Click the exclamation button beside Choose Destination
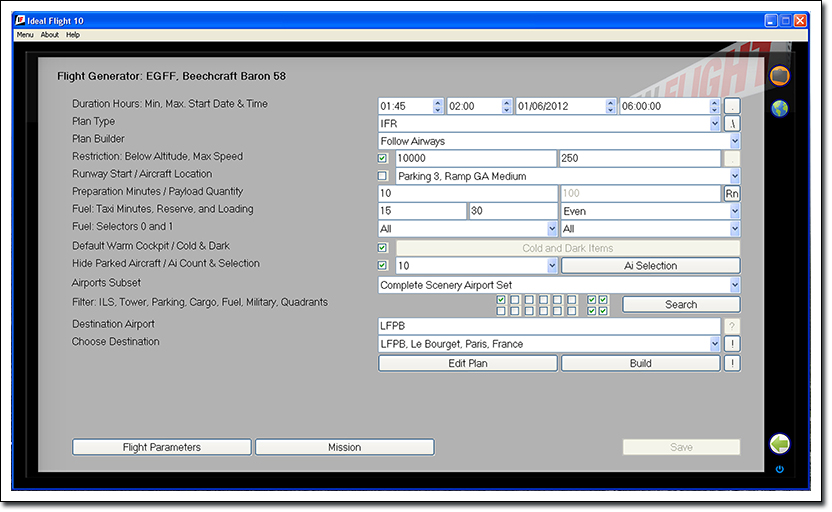This screenshot has width=832, height=512. [732, 344]
